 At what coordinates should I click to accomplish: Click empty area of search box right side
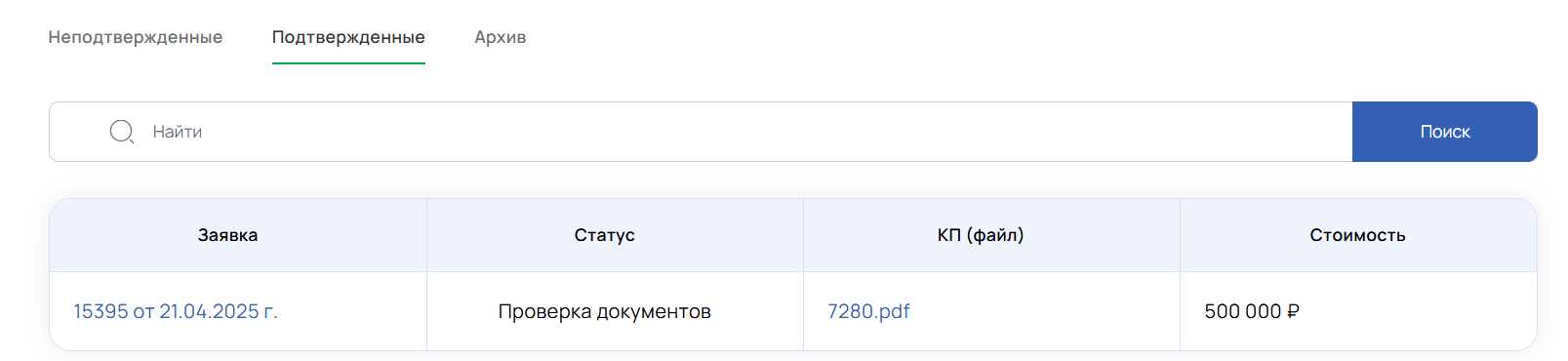(x=976, y=132)
